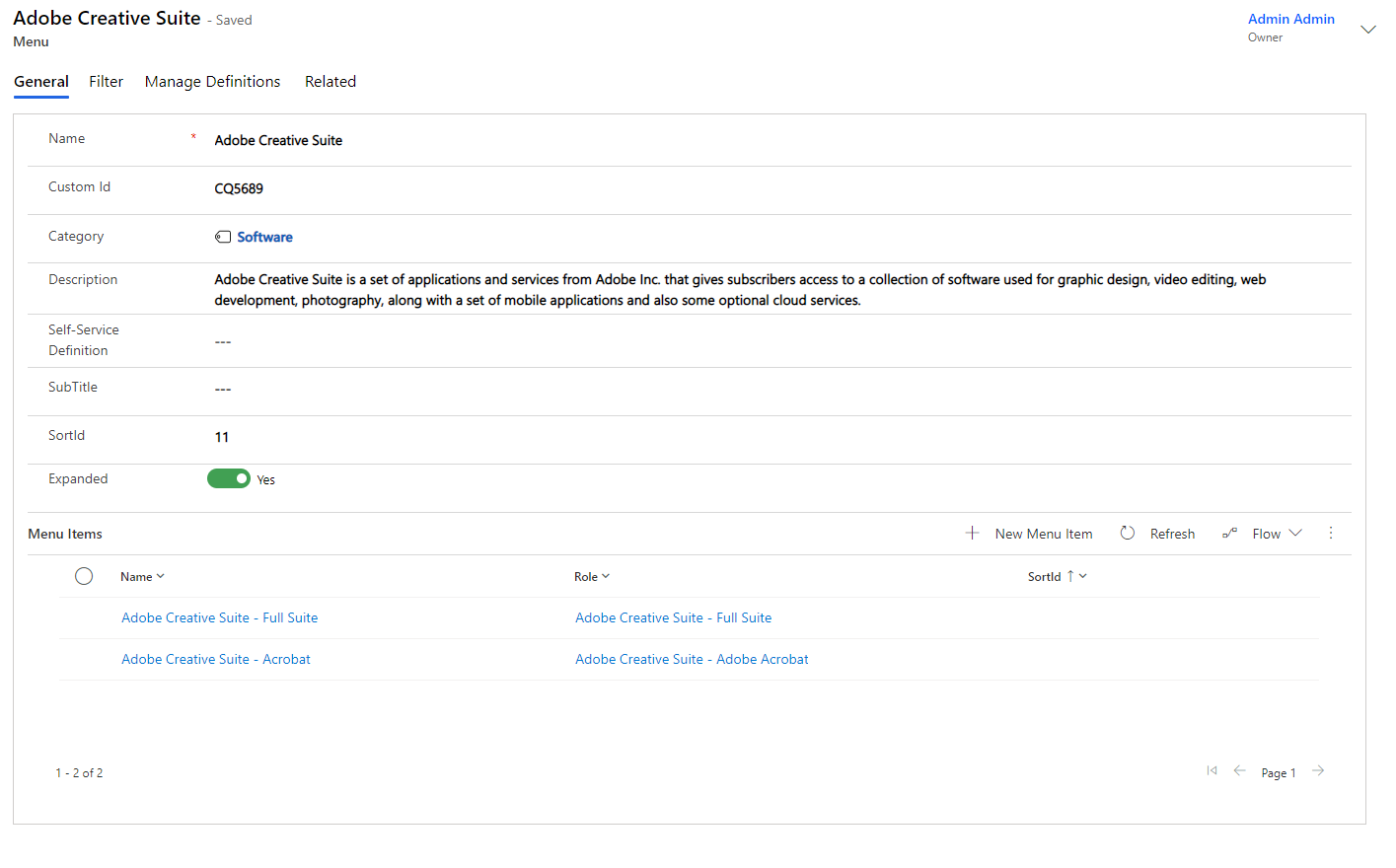Open Adobe Creative Suite - Acrobat menu item
Viewport: 1396px width, 868px height.
tap(216, 660)
